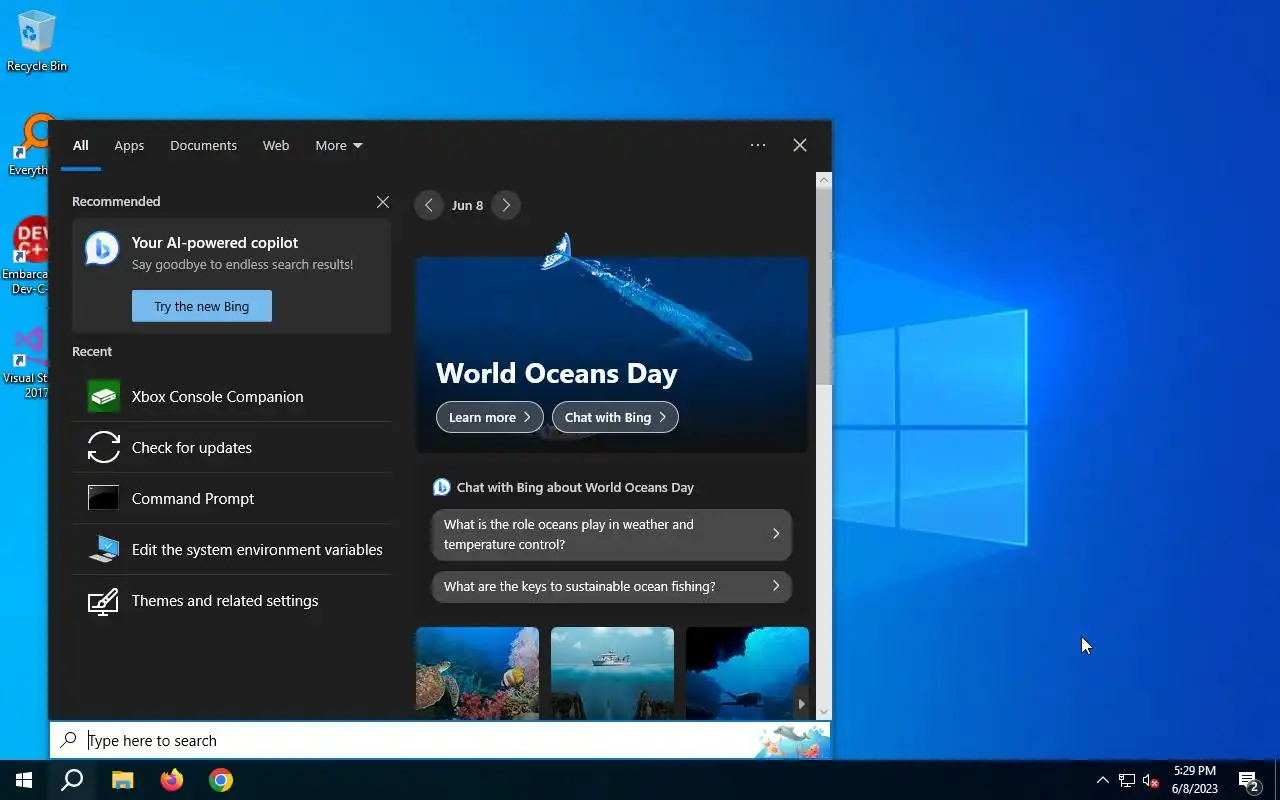Switch to the Apps search tab
This screenshot has height=800, width=1280.
coord(129,145)
